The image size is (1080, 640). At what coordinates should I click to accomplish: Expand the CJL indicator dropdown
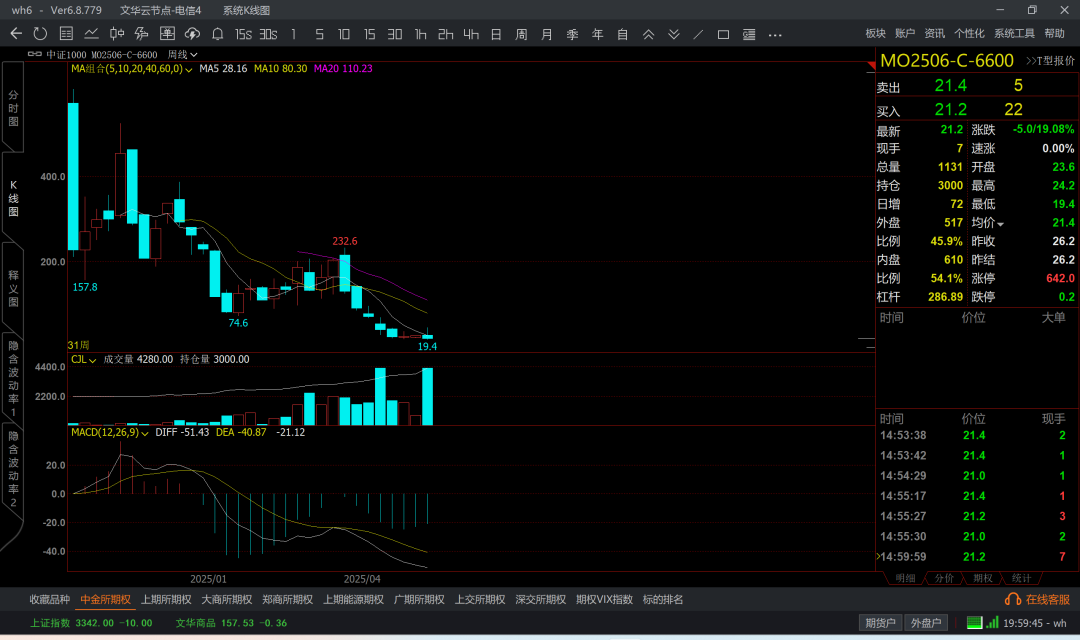coord(92,359)
